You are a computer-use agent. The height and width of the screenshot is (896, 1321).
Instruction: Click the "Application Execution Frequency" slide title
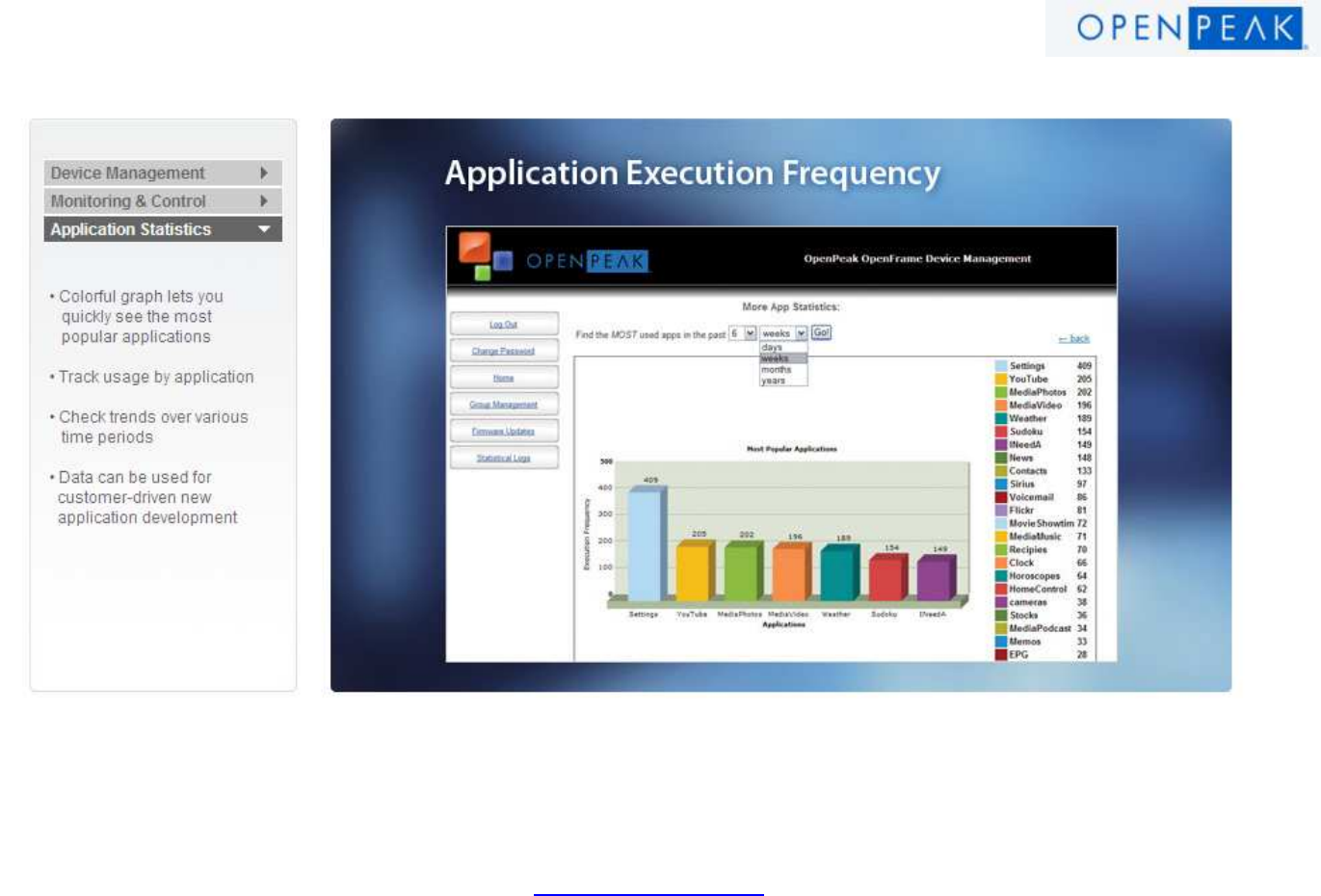click(693, 173)
